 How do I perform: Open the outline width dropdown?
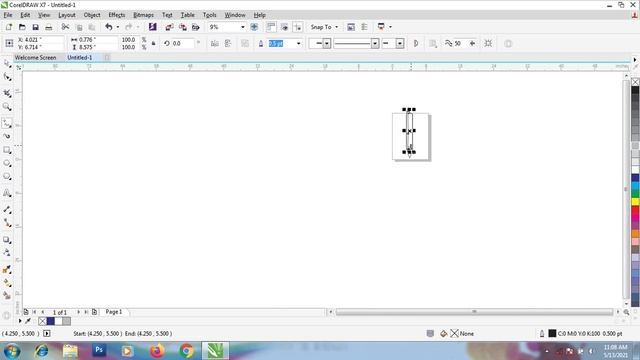tap(298, 43)
